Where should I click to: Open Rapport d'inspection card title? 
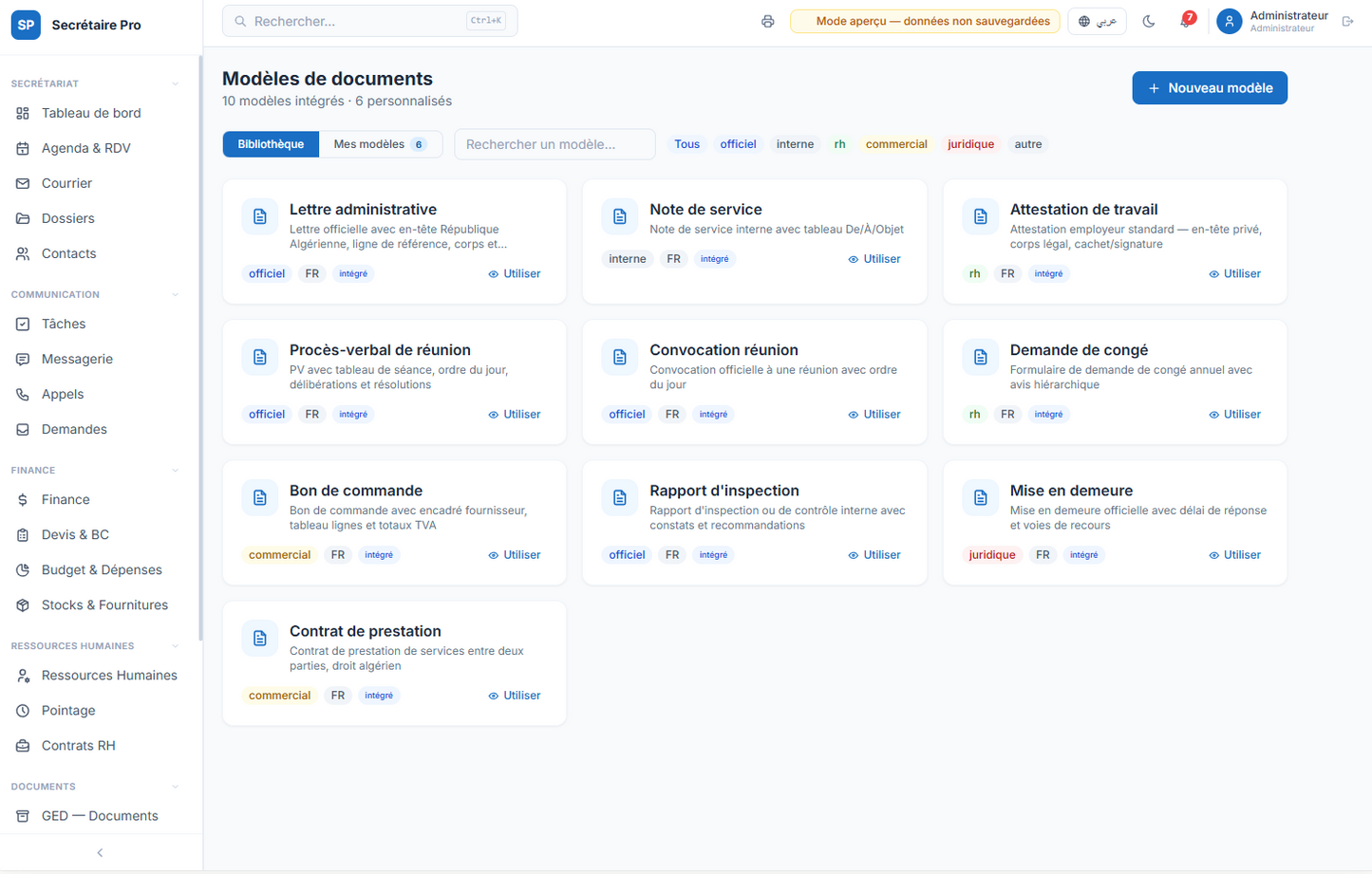(724, 491)
